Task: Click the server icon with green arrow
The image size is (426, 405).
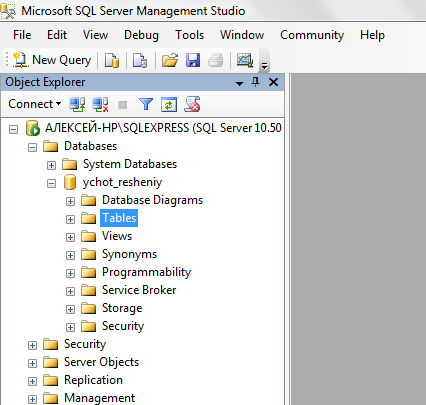Action: tap(33, 128)
